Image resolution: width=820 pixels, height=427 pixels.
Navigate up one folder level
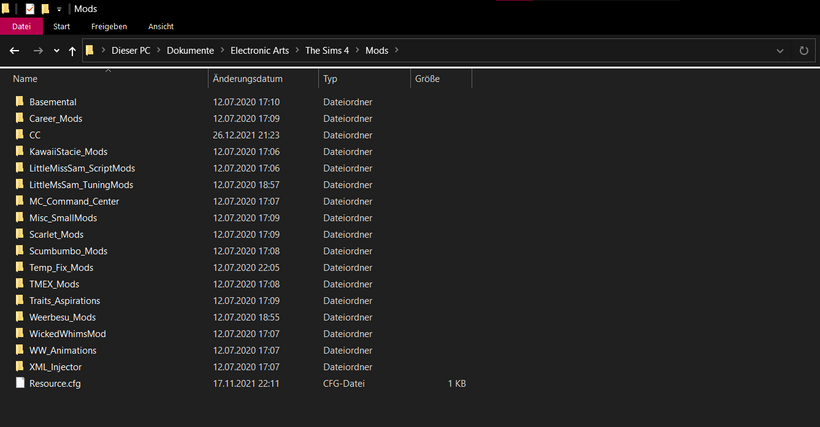(x=72, y=51)
